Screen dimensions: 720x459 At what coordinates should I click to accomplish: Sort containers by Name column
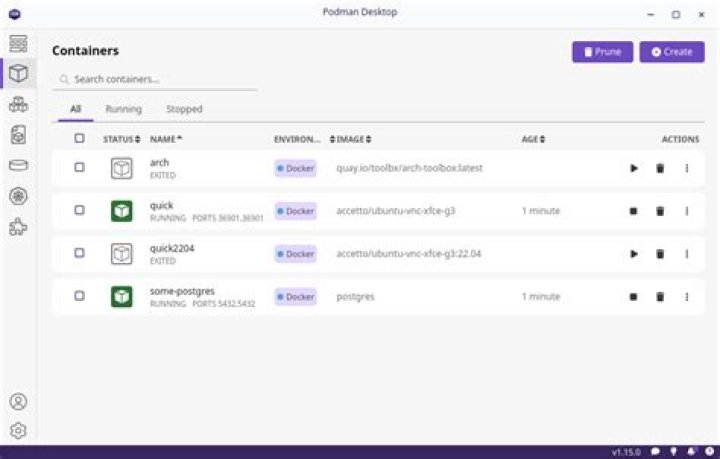(x=166, y=139)
